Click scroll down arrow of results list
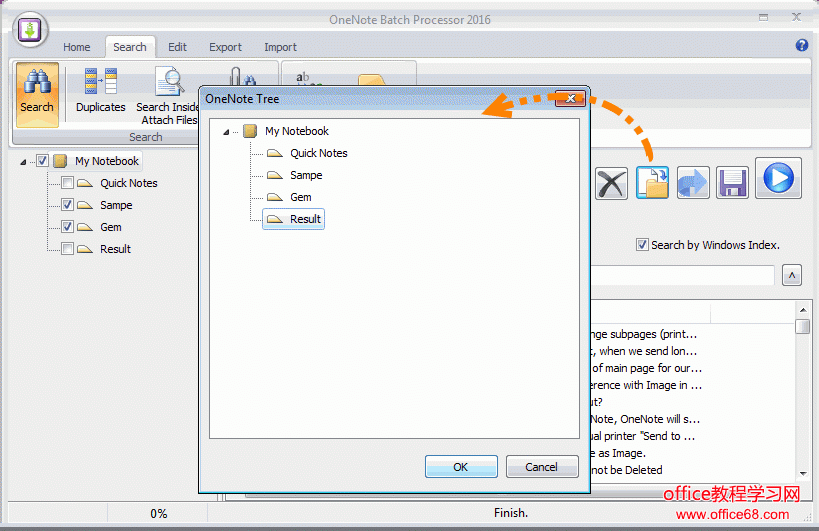Viewport: 819px width, 531px height. [803, 474]
